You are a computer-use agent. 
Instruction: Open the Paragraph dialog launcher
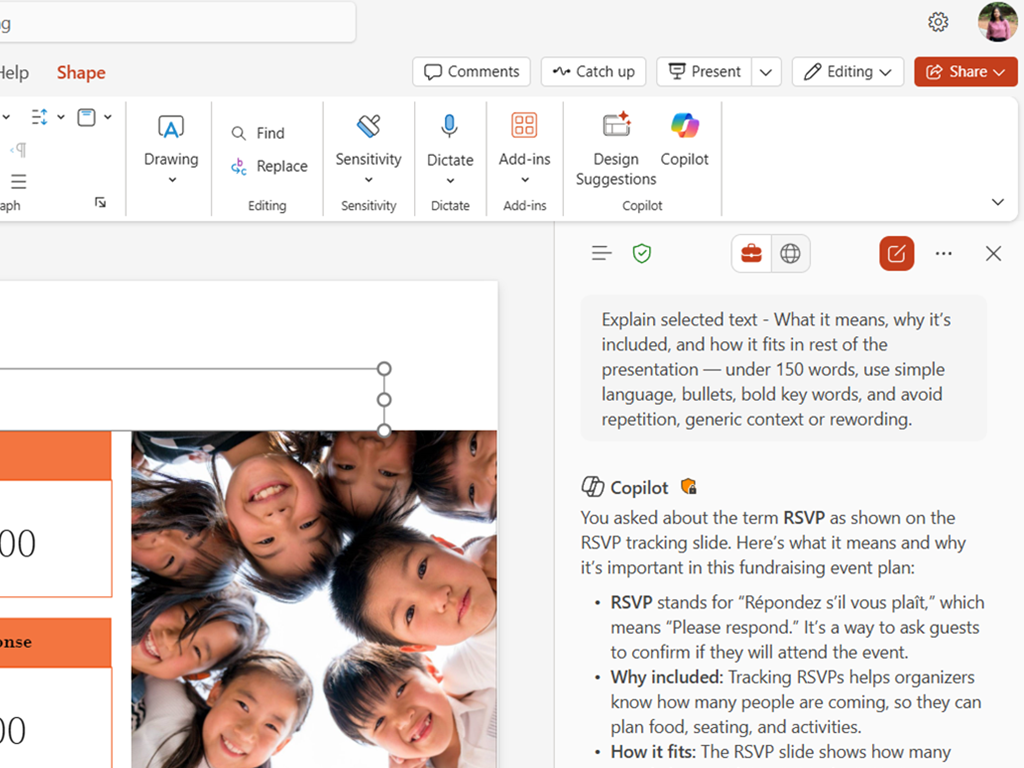pyautogui.click(x=100, y=202)
